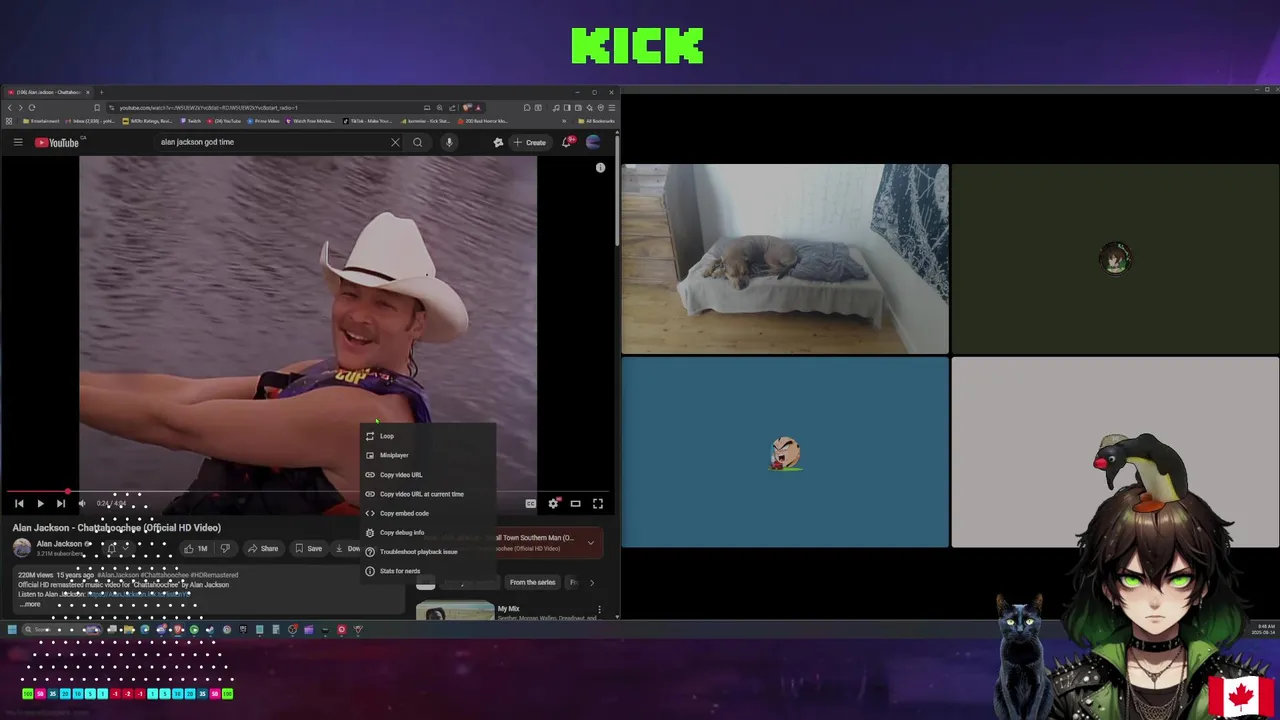Choose Loop in the context menu

(x=428, y=436)
